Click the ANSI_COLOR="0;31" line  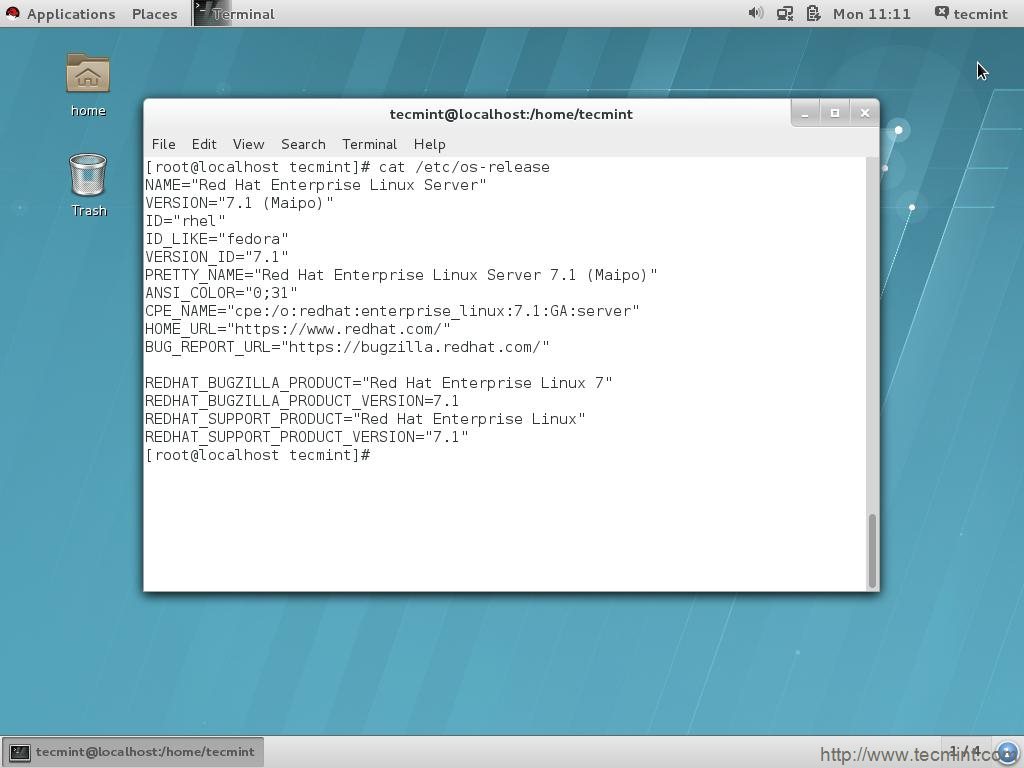tap(221, 293)
